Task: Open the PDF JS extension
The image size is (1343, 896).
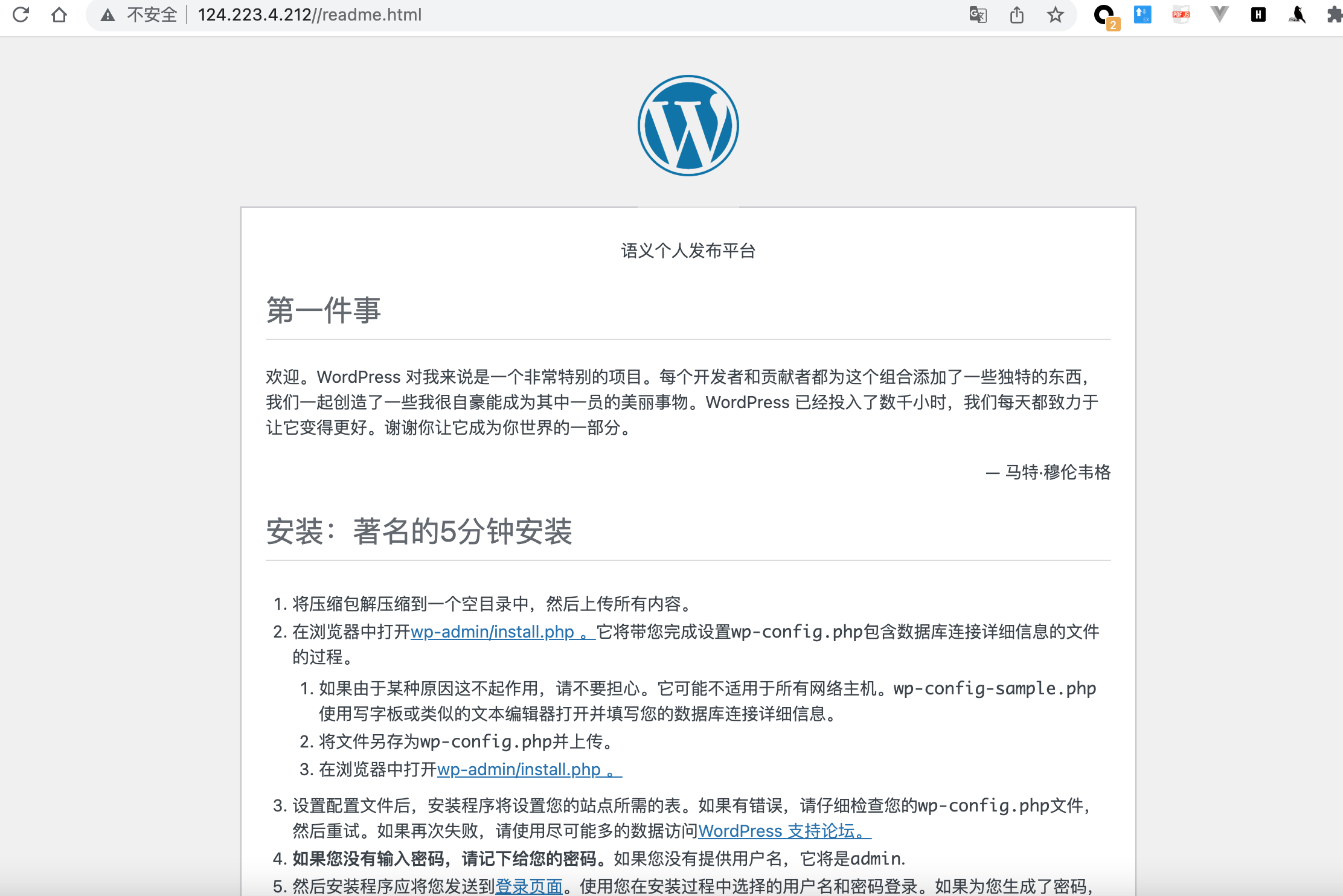Action: click(1181, 14)
